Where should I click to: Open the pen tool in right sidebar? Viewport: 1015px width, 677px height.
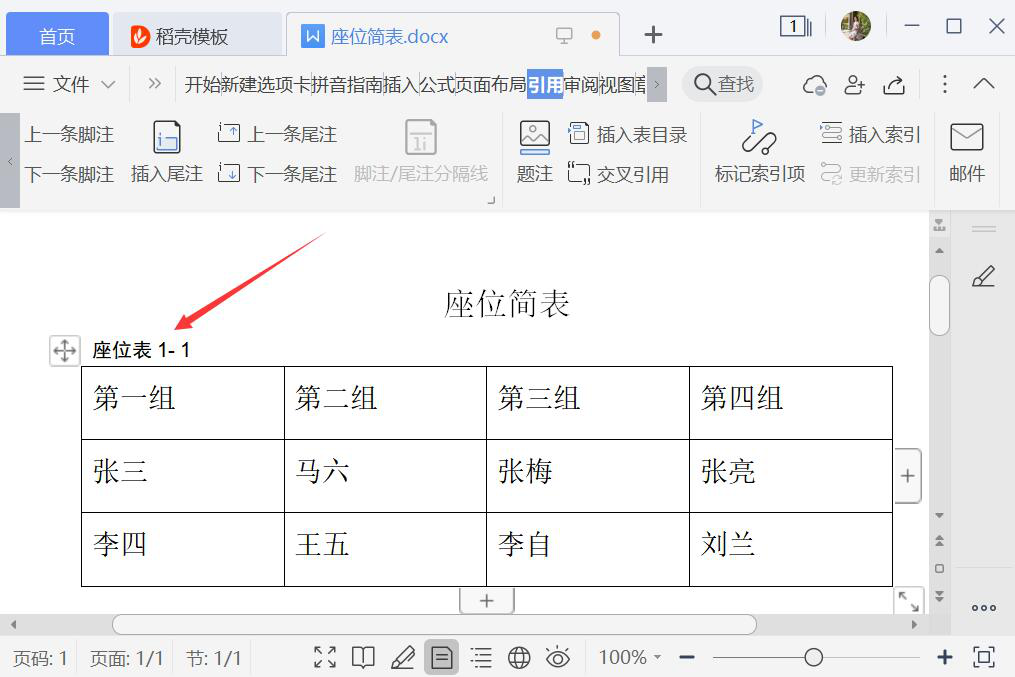983,276
